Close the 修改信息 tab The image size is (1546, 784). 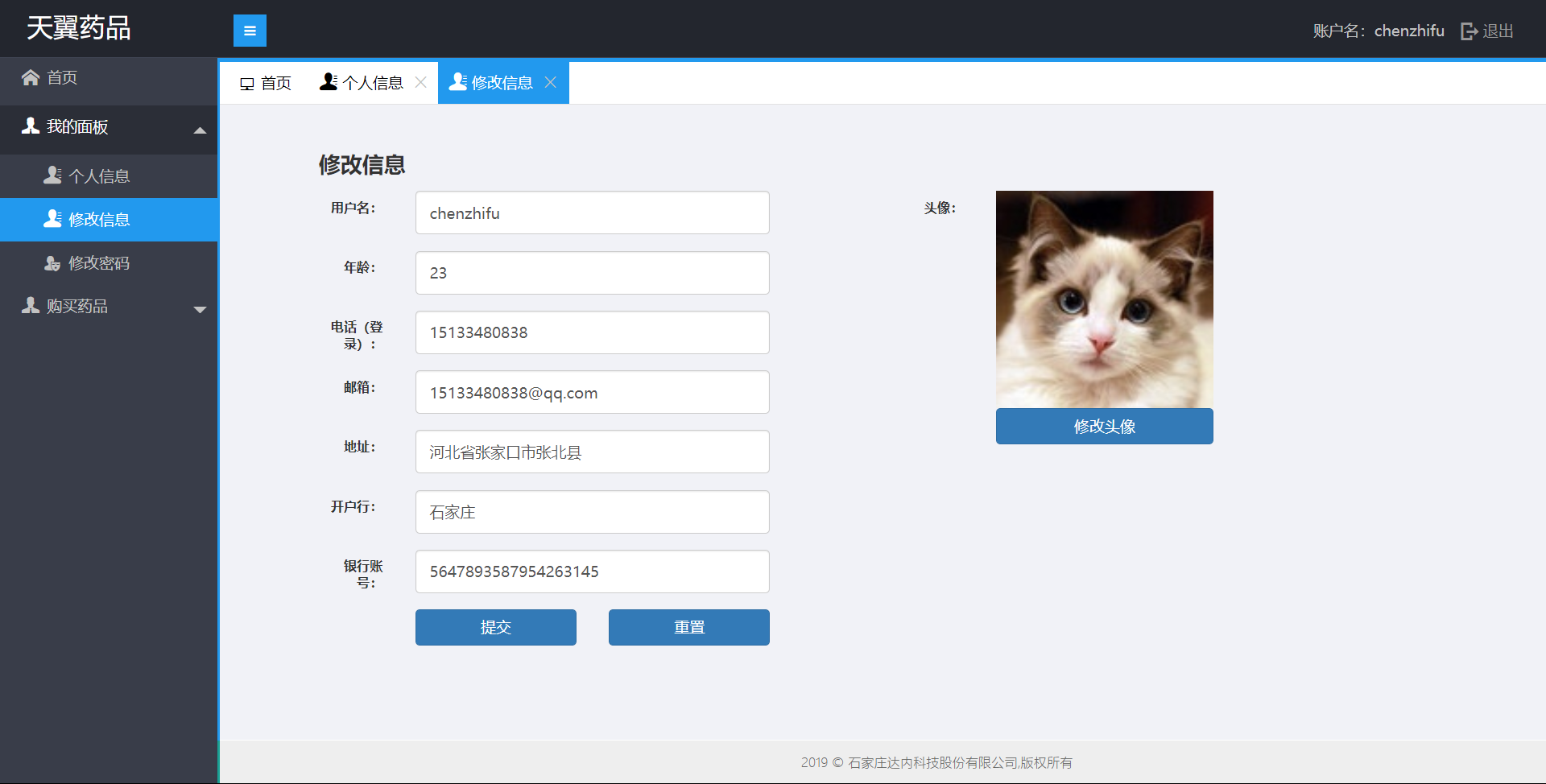[551, 82]
